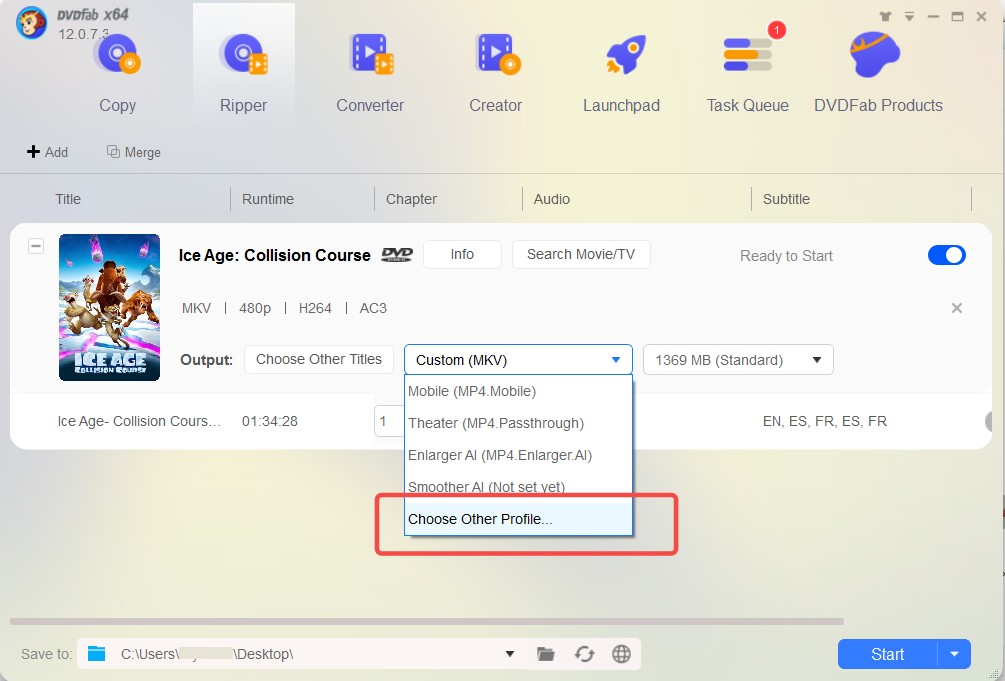Click the 480p resolution label
1005x681 pixels.
255,308
